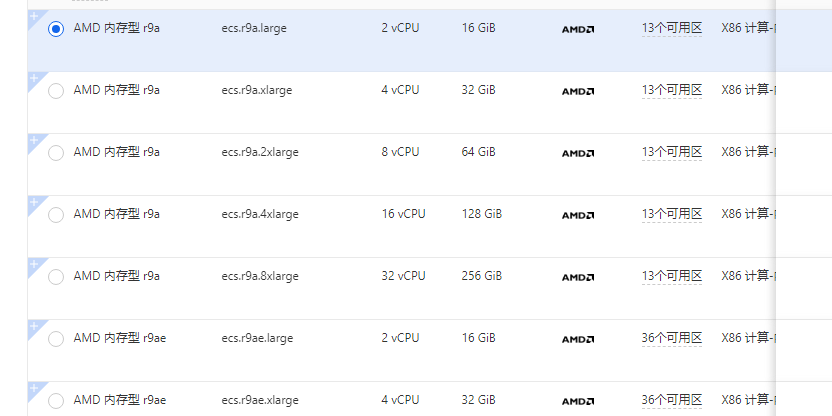
Task: Open 36个可用区 link for ecs.r9ae.xlarge
Action: click(672, 400)
